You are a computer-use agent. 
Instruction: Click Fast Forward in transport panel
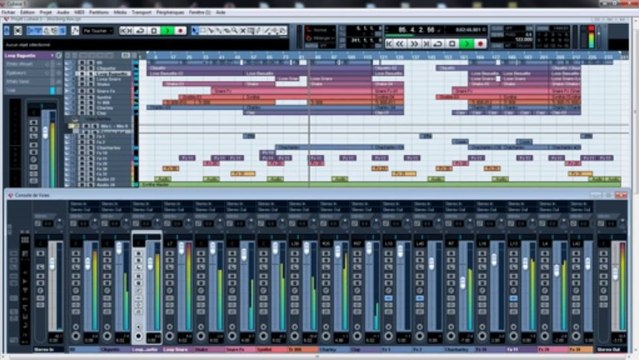(x=414, y=44)
